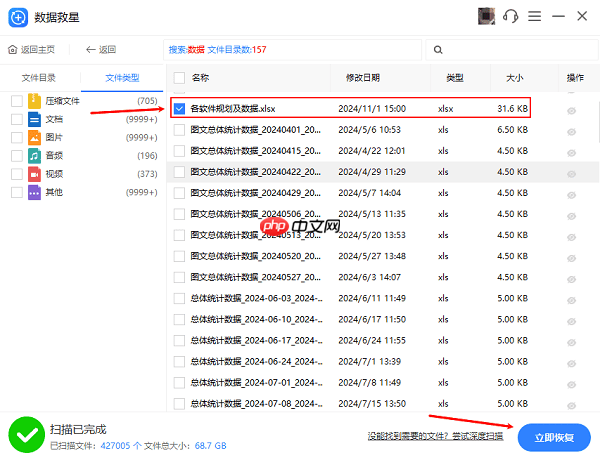Preview the 20240506 file with eye icon
This screenshot has width=600, height=453.
pyautogui.click(x=571, y=216)
